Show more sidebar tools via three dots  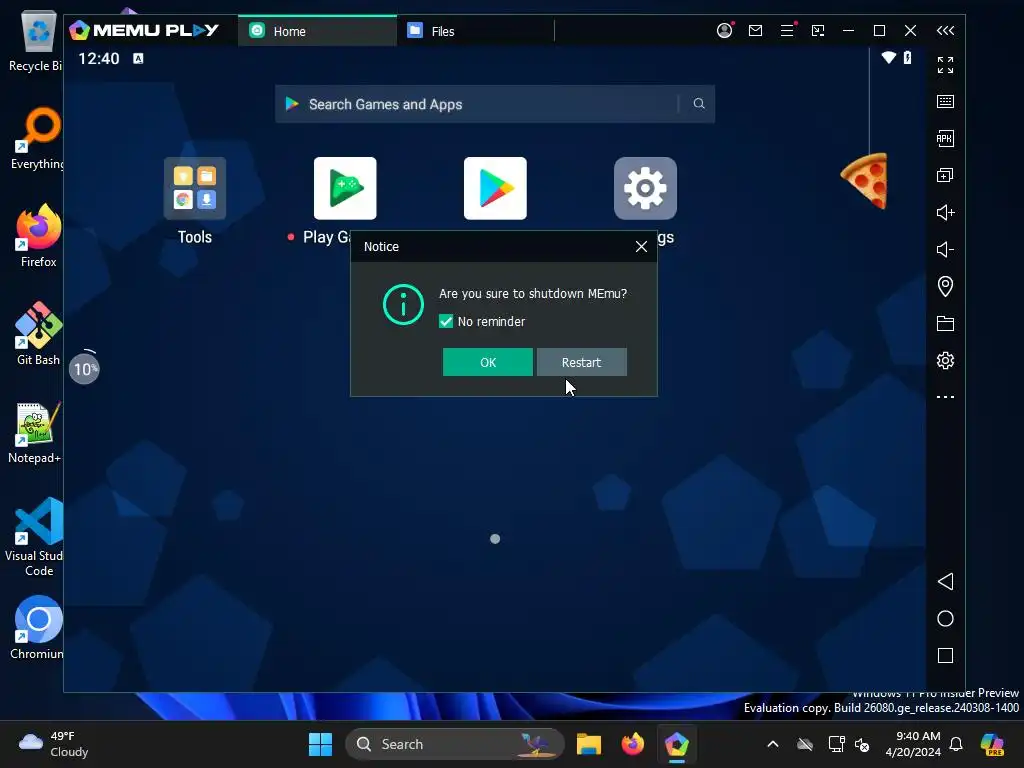(945, 397)
